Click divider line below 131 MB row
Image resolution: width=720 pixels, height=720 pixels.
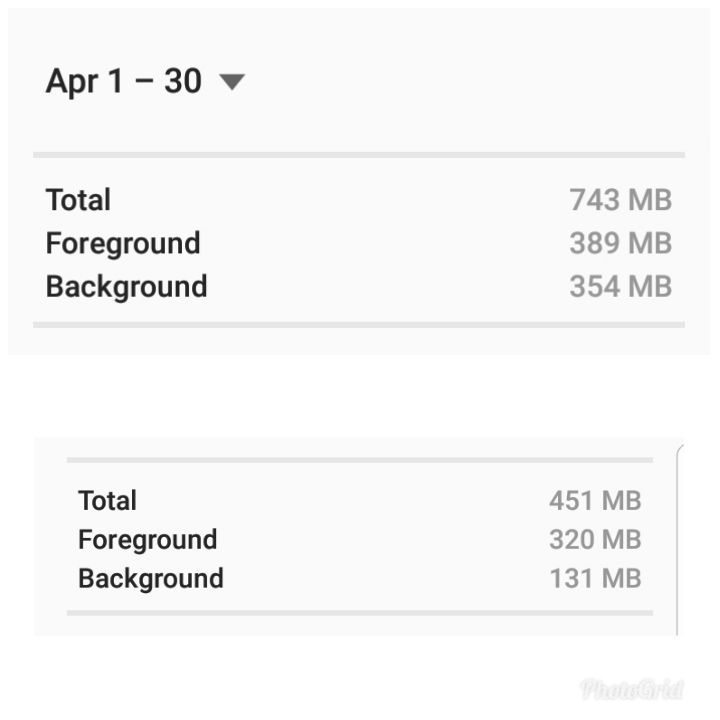click(360, 613)
